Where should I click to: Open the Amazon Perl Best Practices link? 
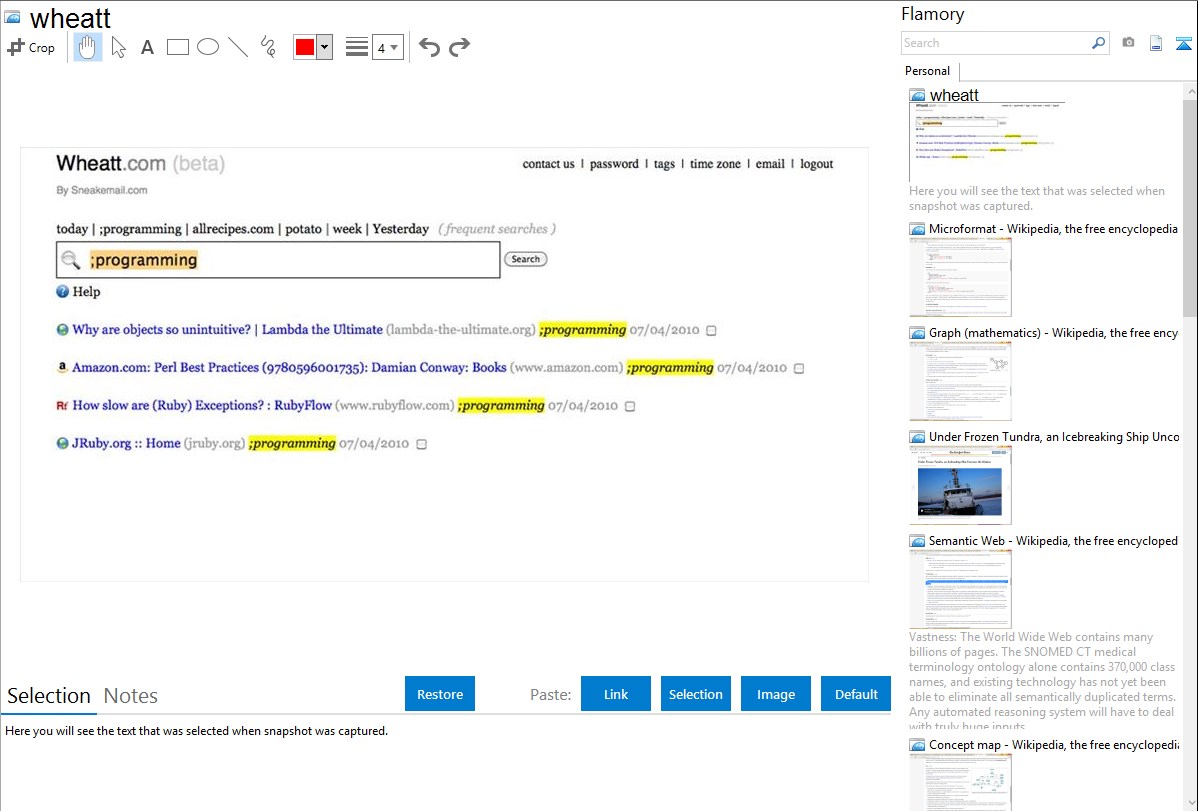coord(289,367)
